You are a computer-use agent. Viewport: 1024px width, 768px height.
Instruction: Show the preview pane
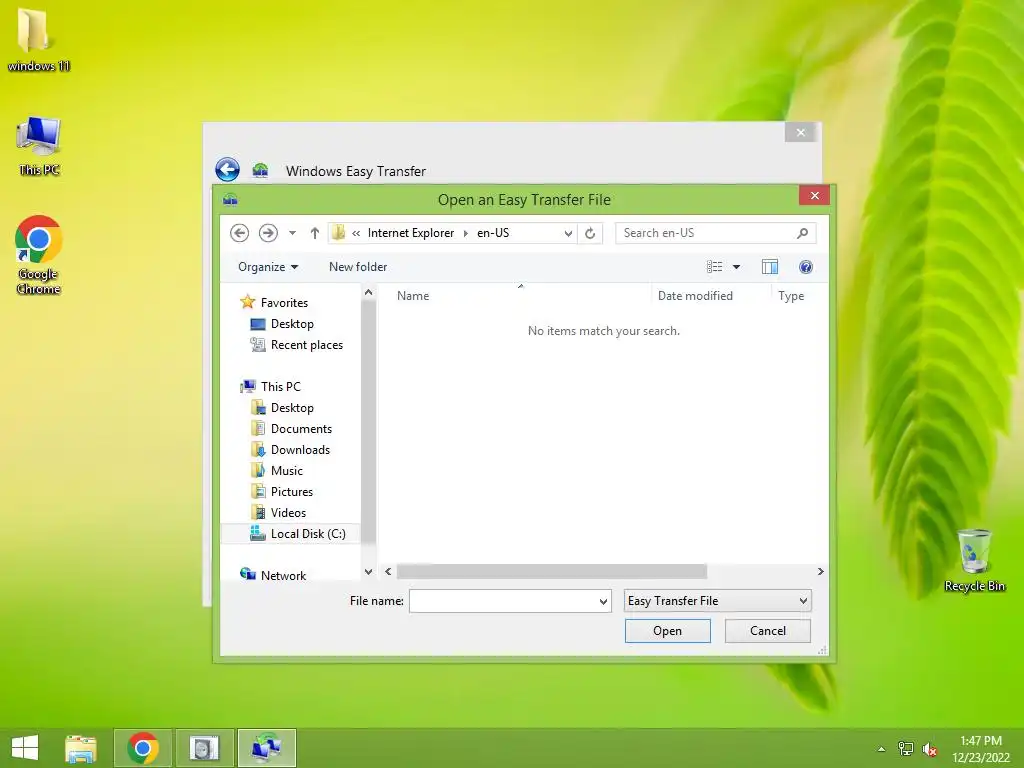(770, 267)
